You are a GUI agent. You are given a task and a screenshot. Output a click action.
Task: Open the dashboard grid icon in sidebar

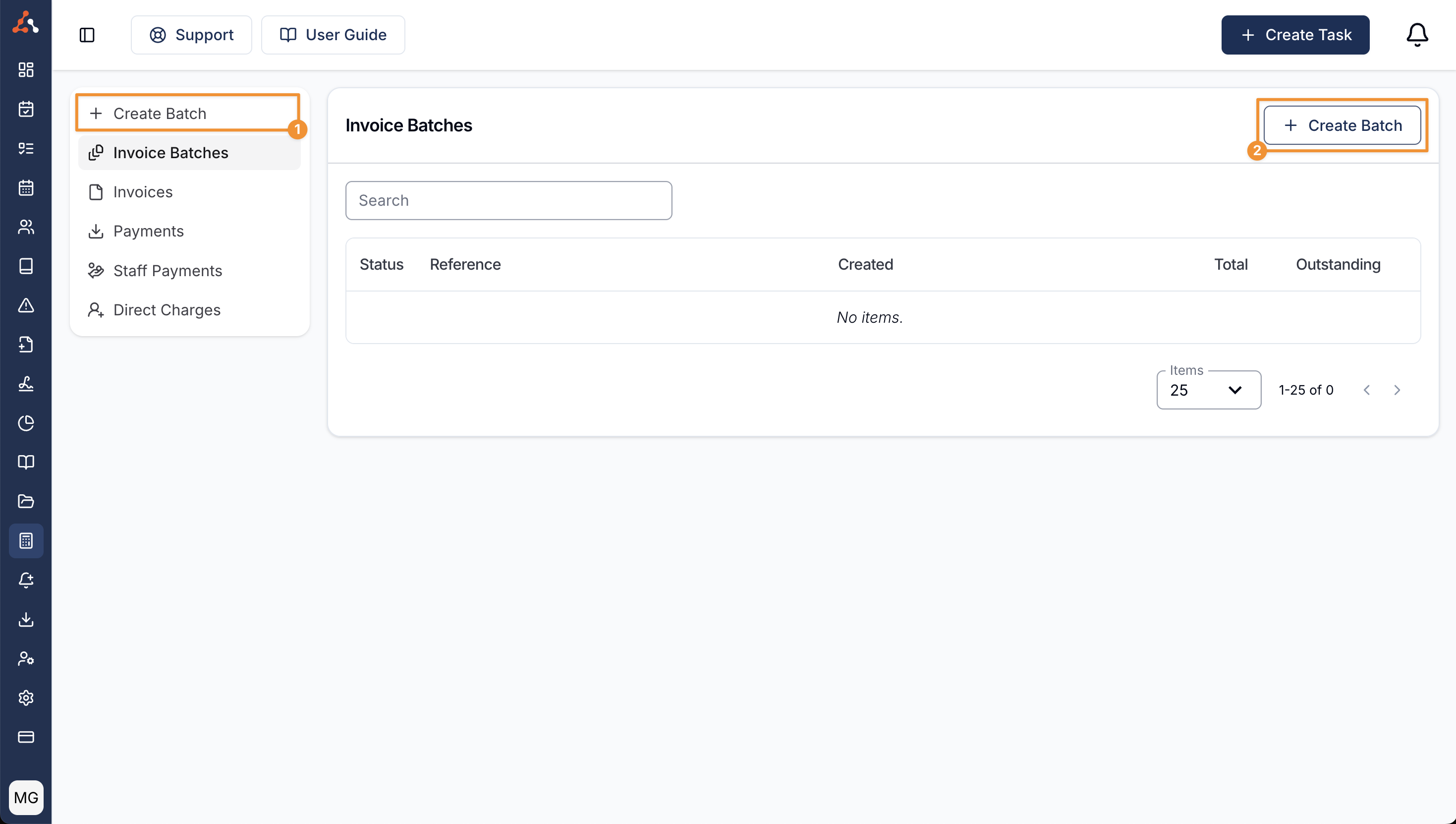coord(26,69)
